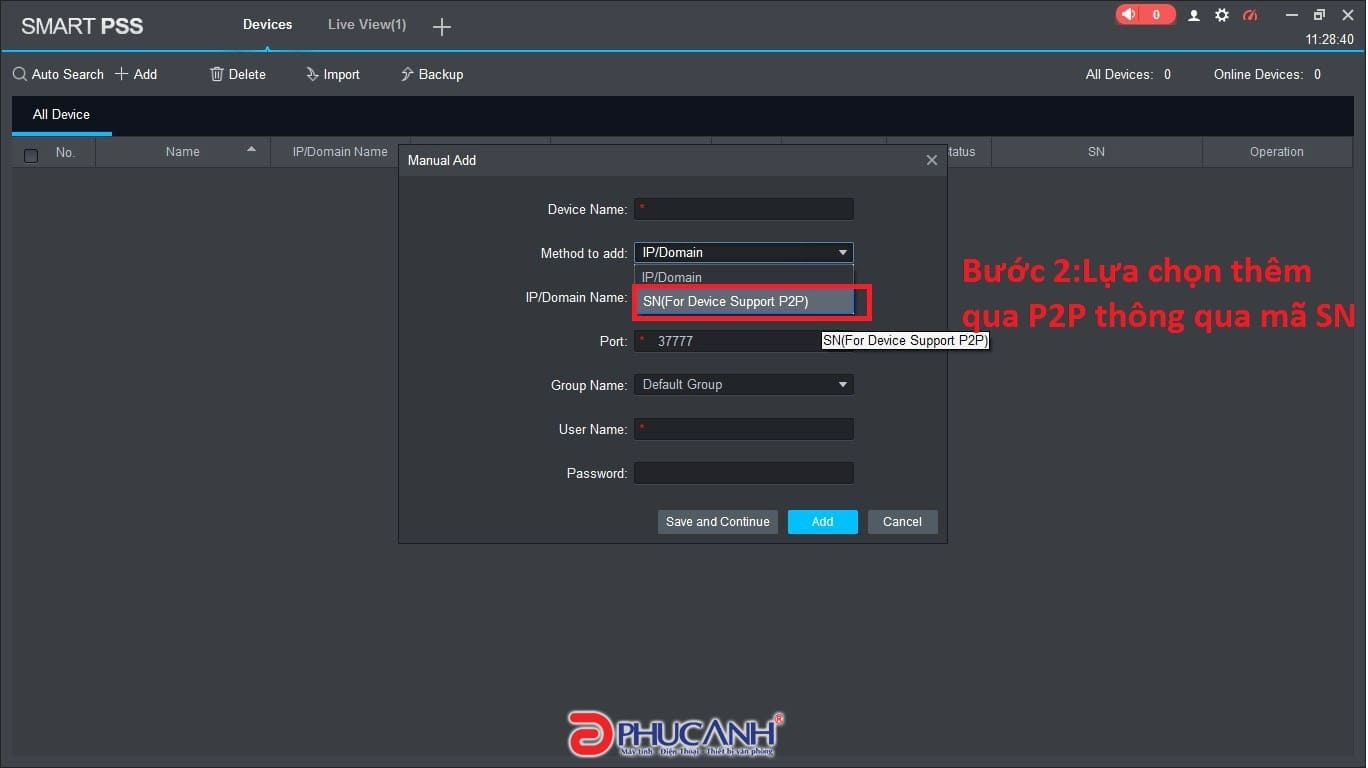Open the alarm notification counter
Image resolution: width=1368 pixels, height=768 pixels.
pyautogui.click(x=1145, y=14)
